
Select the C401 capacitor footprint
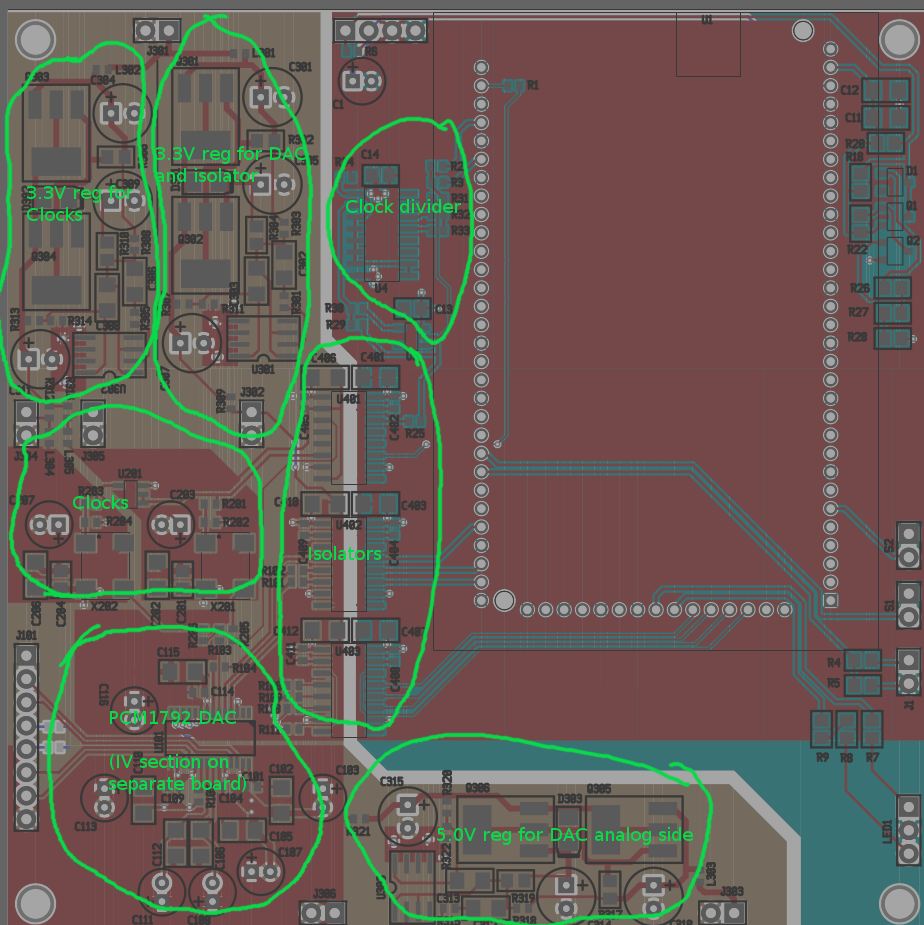(x=376, y=378)
